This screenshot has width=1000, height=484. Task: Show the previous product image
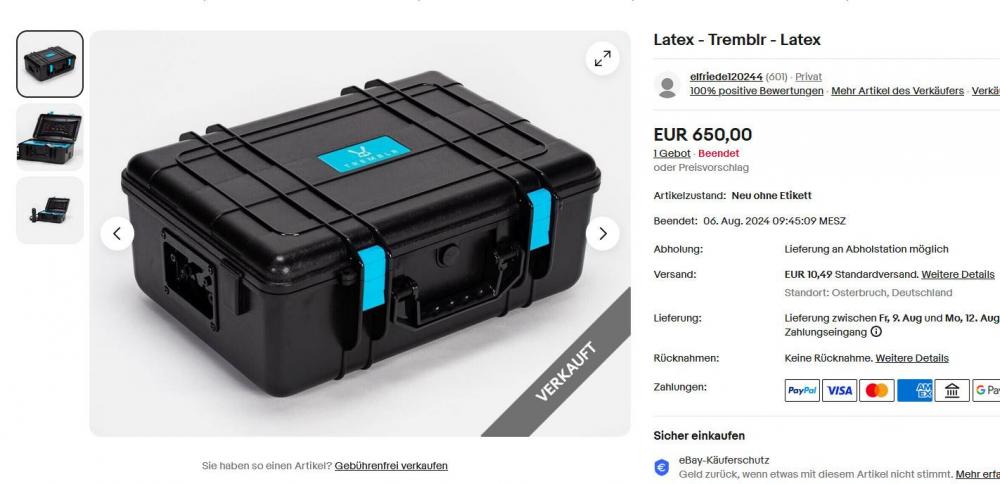117,233
